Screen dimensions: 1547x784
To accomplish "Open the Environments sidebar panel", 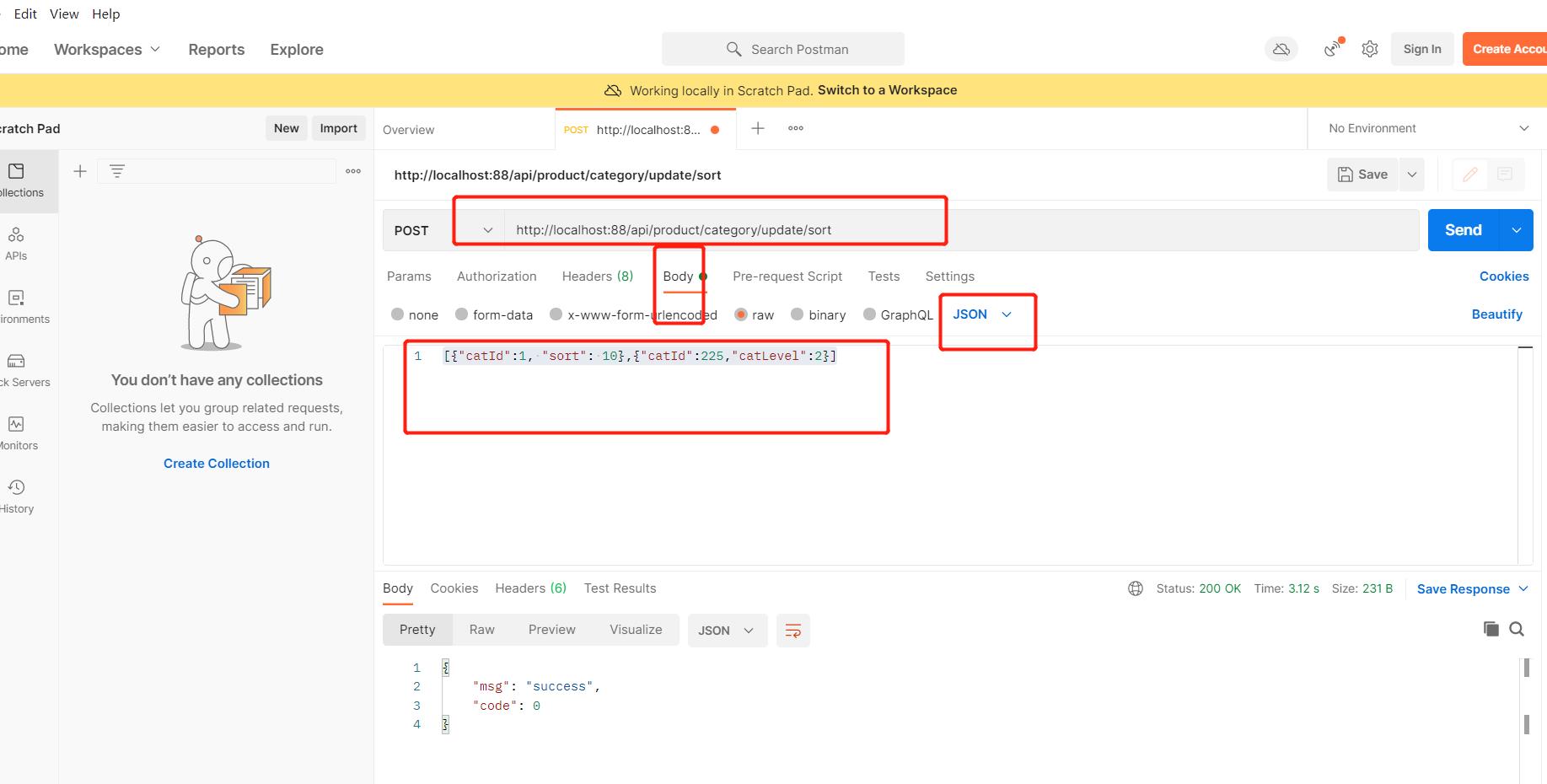I will [21, 307].
